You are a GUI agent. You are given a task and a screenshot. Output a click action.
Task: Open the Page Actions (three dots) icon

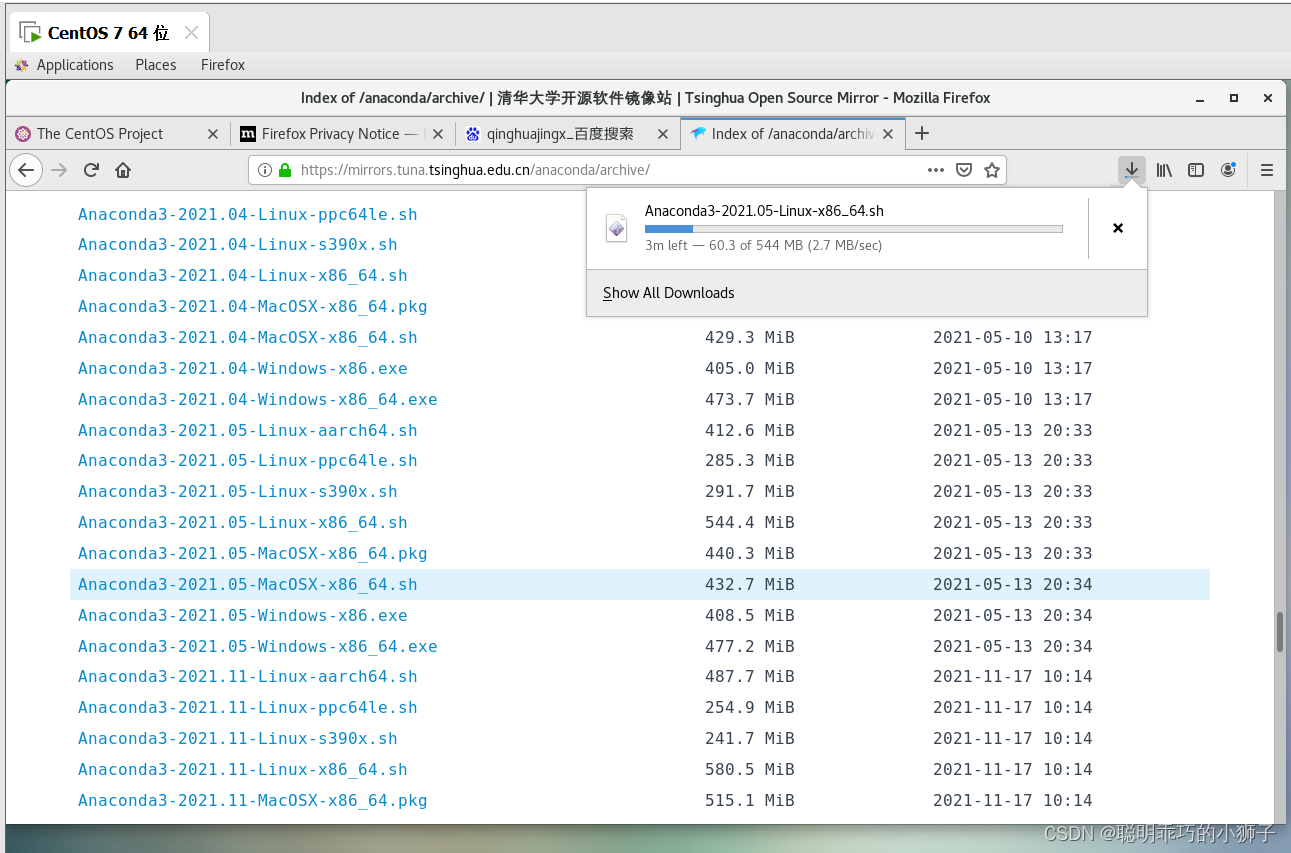coord(935,170)
